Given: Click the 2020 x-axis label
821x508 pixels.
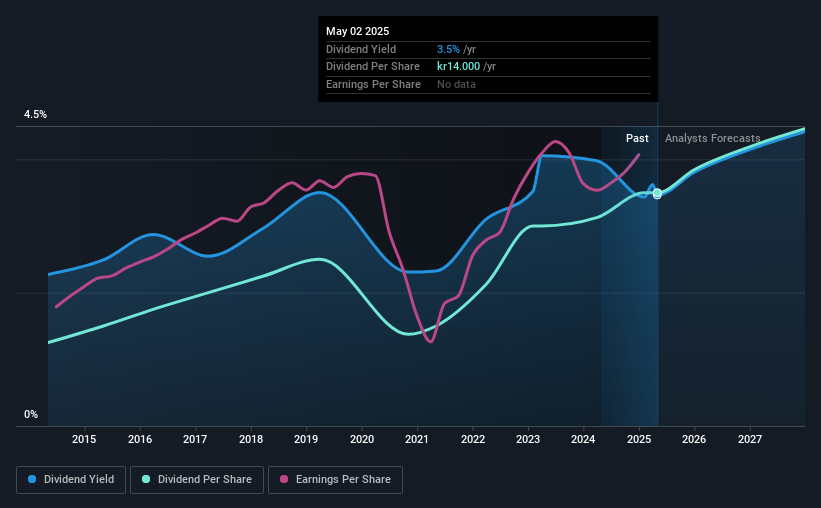Looking at the screenshot, I should pos(362,439).
